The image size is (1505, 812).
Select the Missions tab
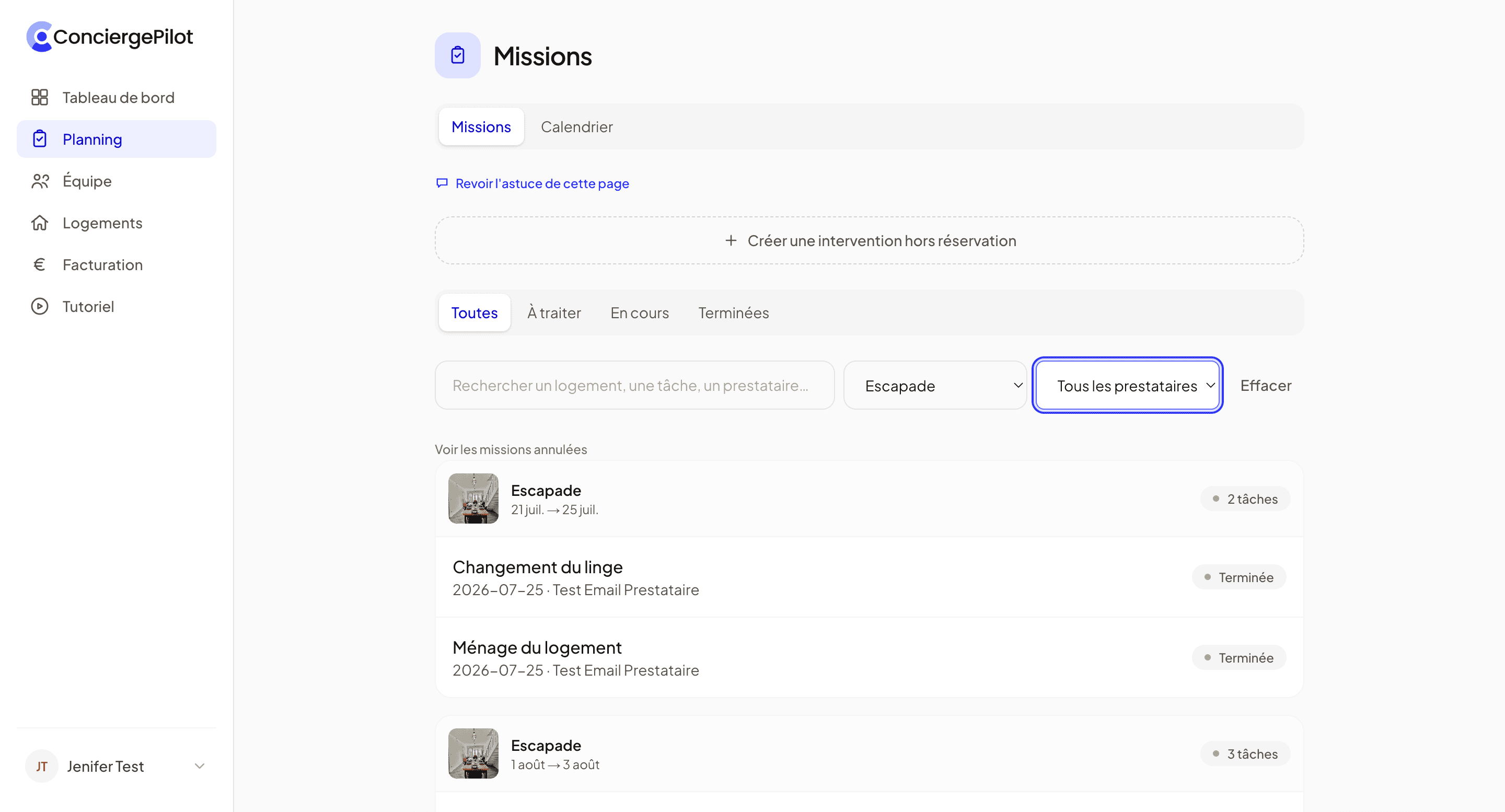point(481,127)
